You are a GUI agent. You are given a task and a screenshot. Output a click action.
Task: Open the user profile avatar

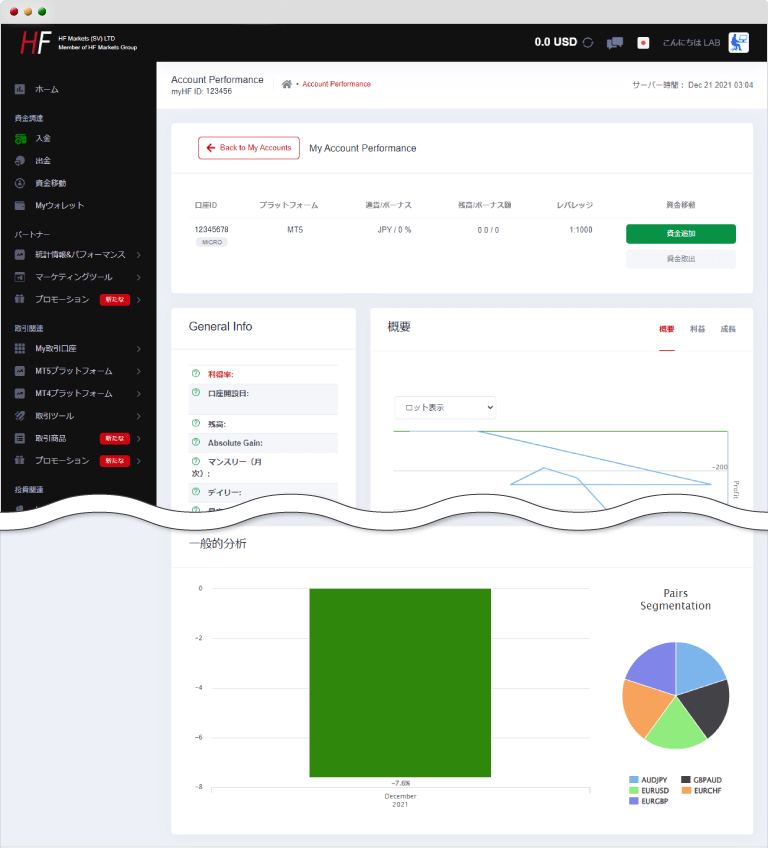[x=738, y=42]
